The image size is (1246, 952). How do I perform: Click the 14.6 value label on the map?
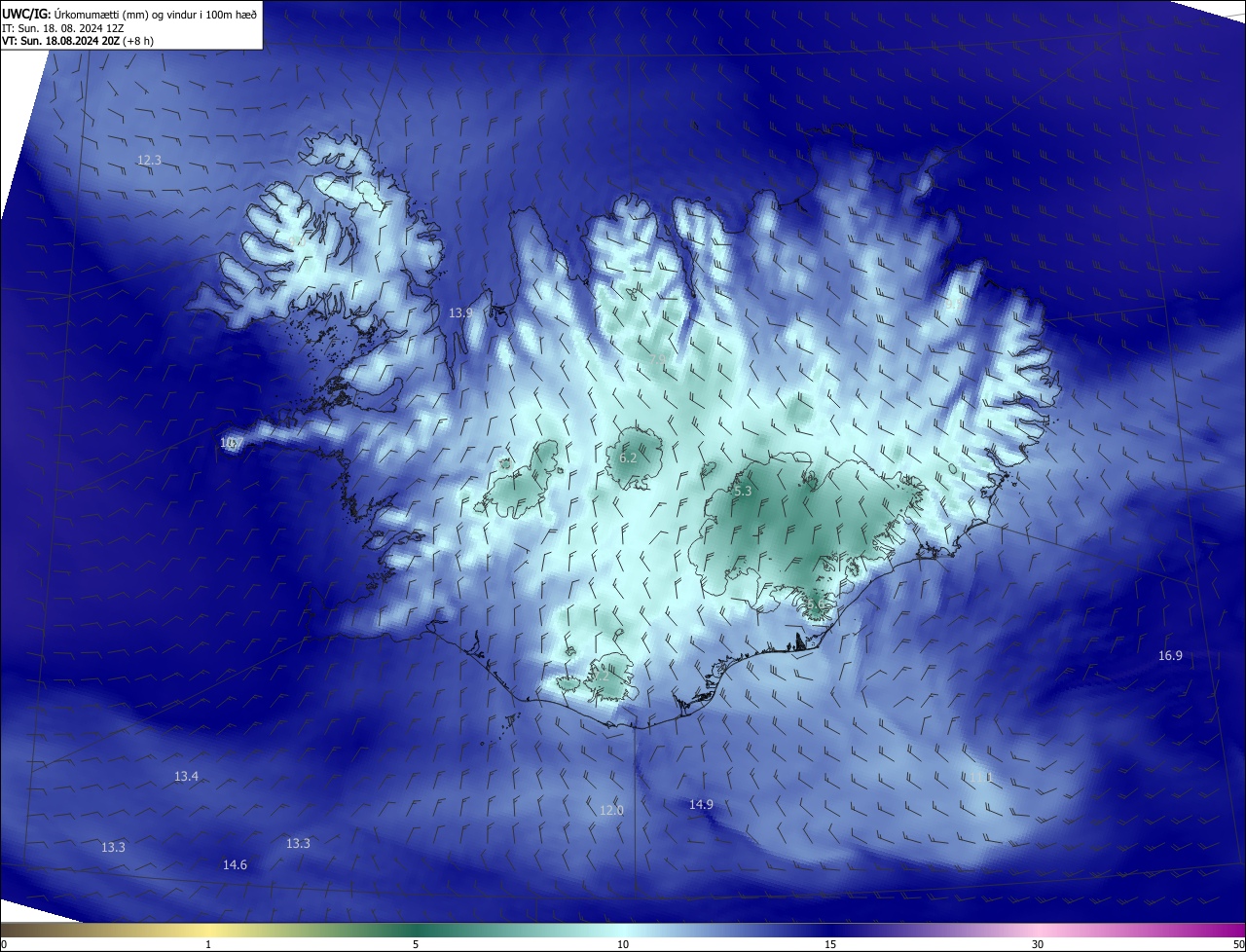coord(235,865)
